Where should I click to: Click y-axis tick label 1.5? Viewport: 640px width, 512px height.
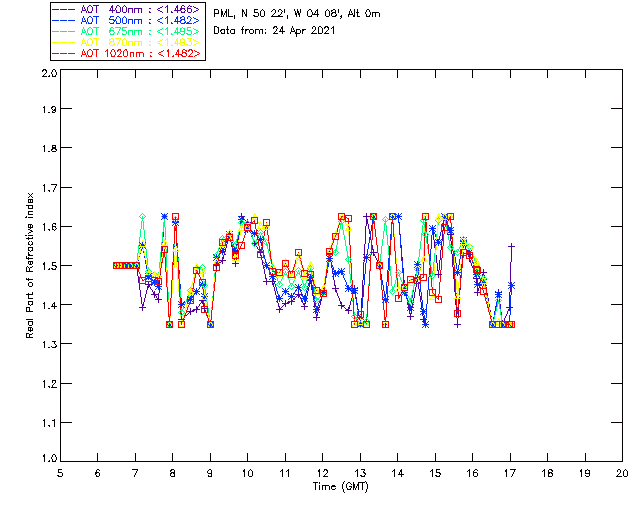pyautogui.click(x=49, y=266)
